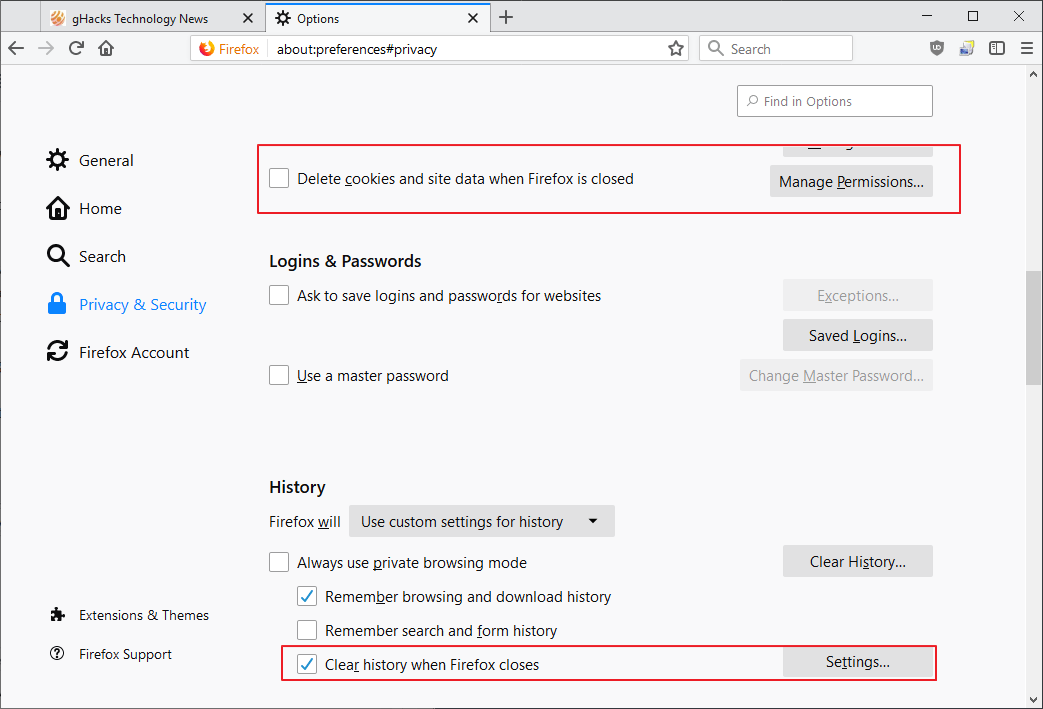Click the toolbar Search field
This screenshot has height=709, width=1043.
pyautogui.click(x=776, y=49)
